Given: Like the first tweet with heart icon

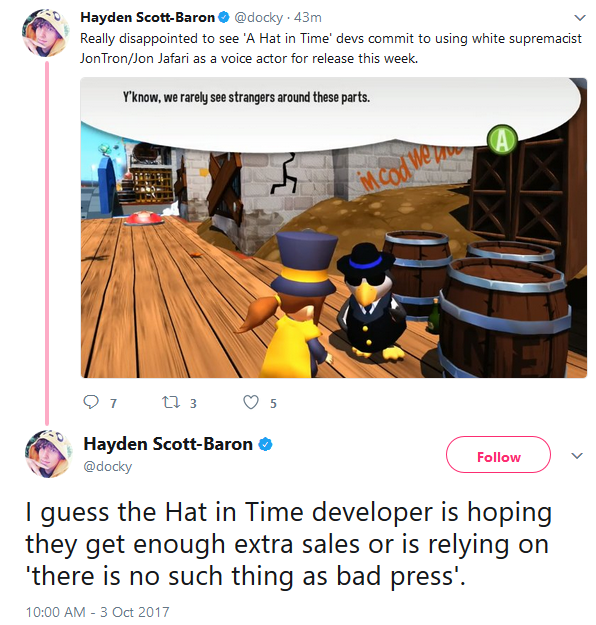Looking at the screenshot, I should point(251,402).
